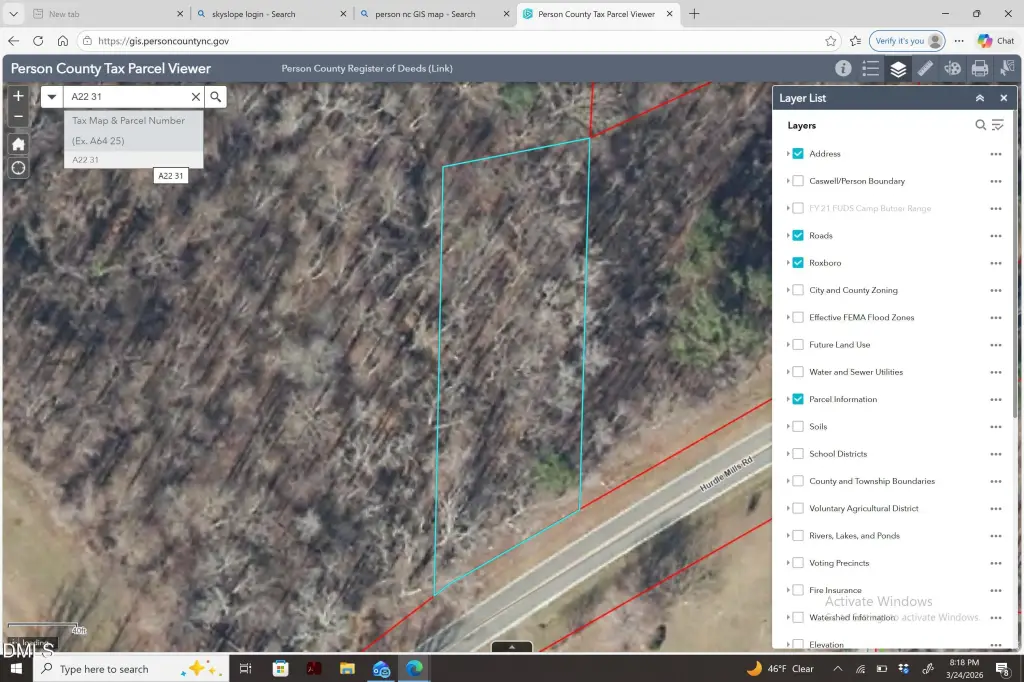
Task: Expand the Parcel Information layer tree
Action: tap(788, 400)
